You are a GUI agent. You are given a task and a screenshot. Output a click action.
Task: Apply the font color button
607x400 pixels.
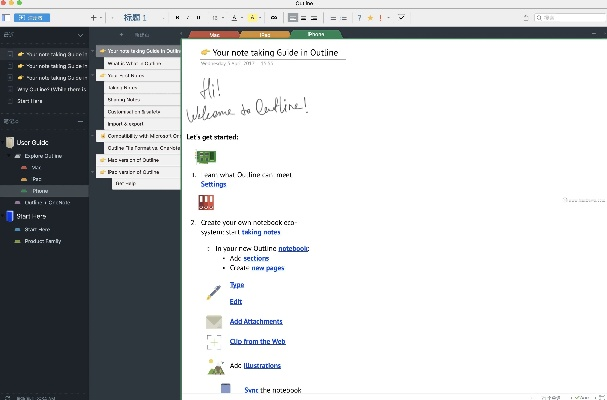(x=234, y=18)
